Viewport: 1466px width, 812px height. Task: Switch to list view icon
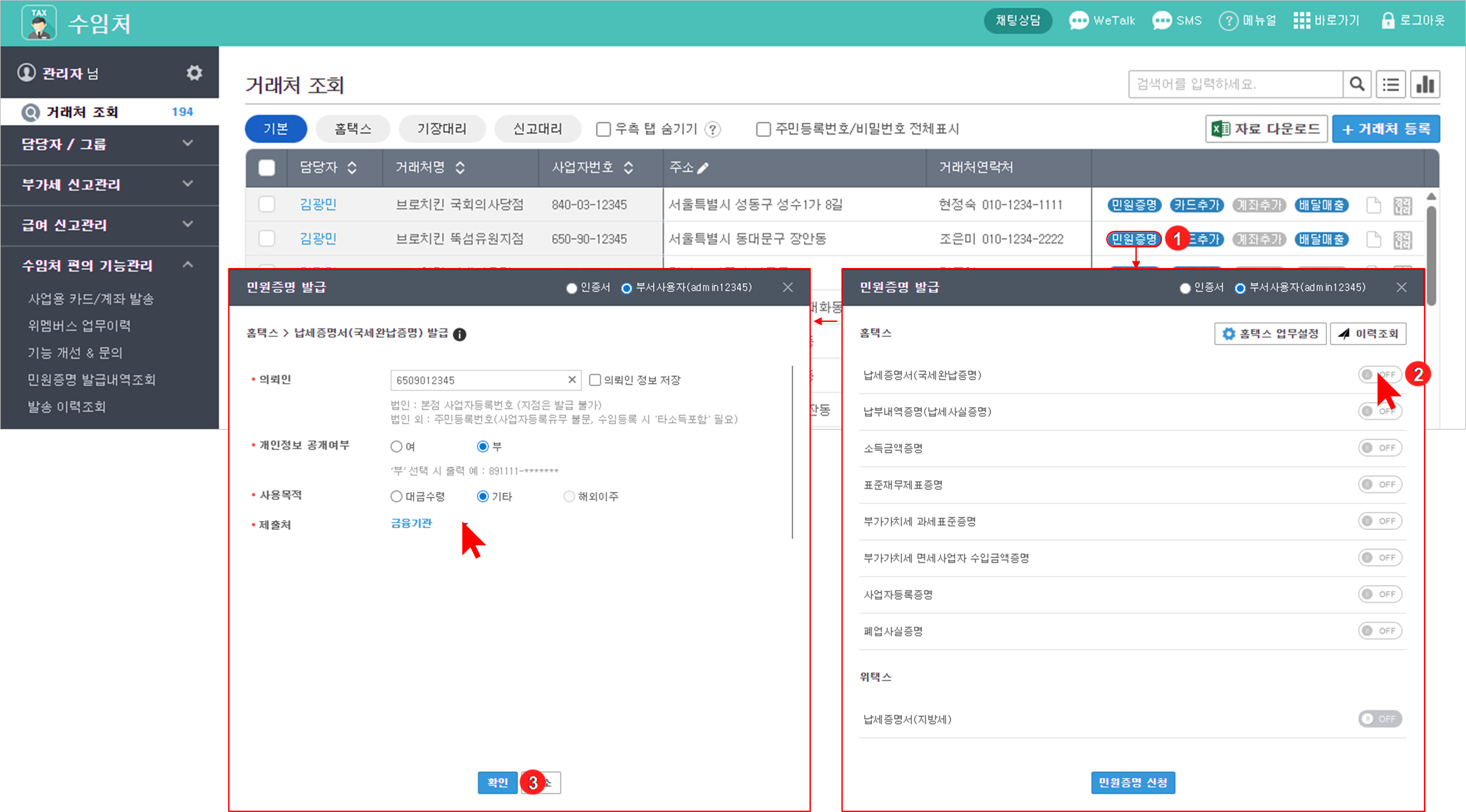coord(1391,84)
